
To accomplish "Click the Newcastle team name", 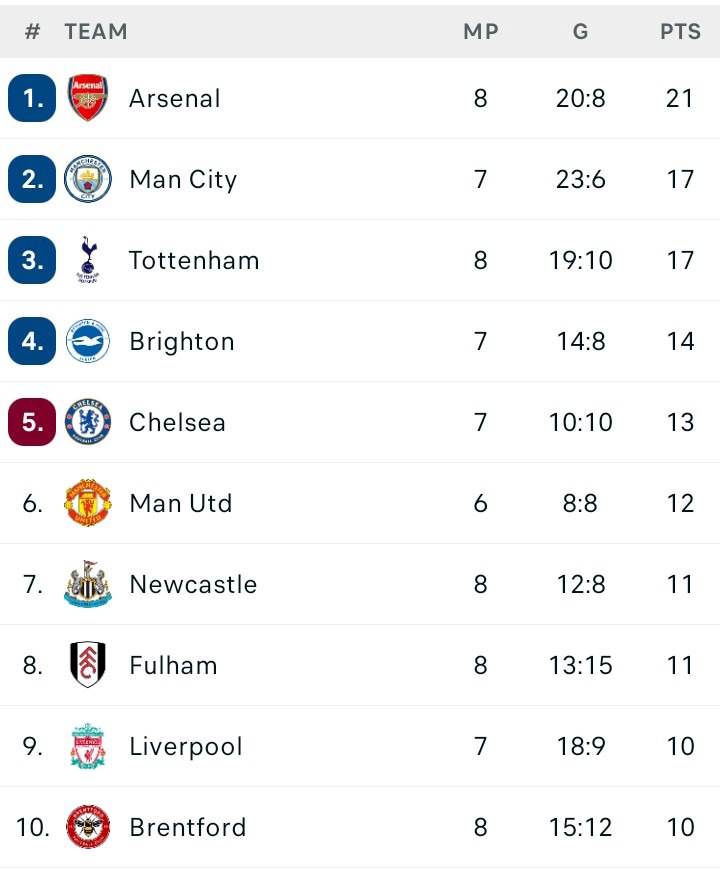I will 193,584.
